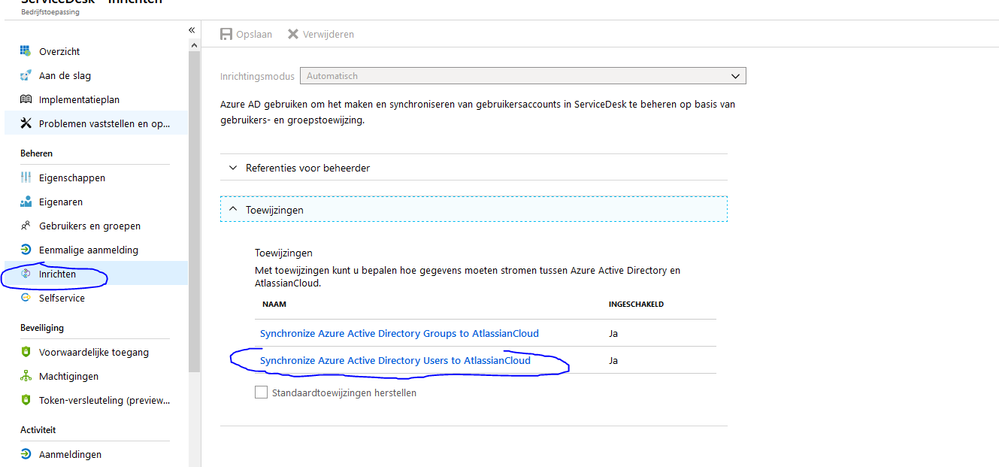
Task: Click Ja value in Groups row
Action: click(x=614, y=333)
